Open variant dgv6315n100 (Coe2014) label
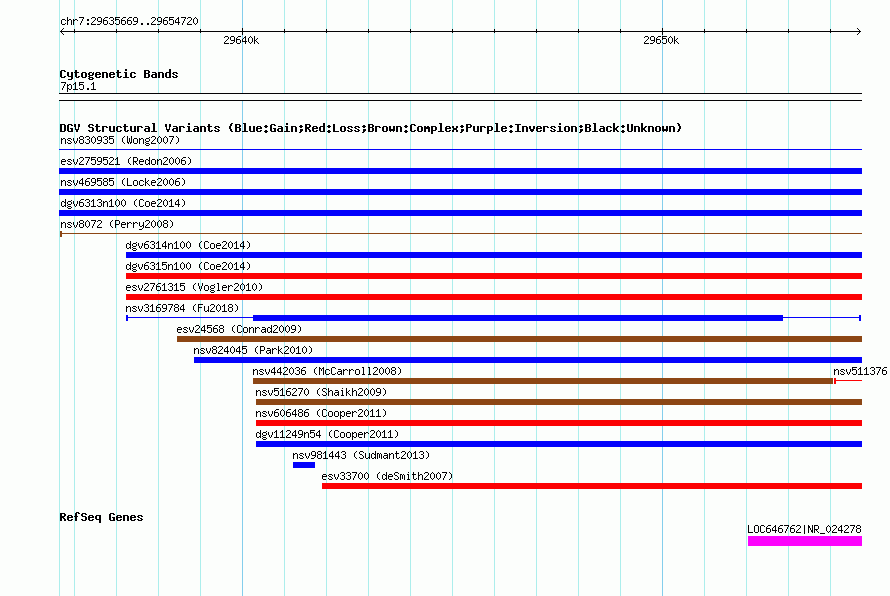This screenshot has width=890, height=596. tap(188, 266)
